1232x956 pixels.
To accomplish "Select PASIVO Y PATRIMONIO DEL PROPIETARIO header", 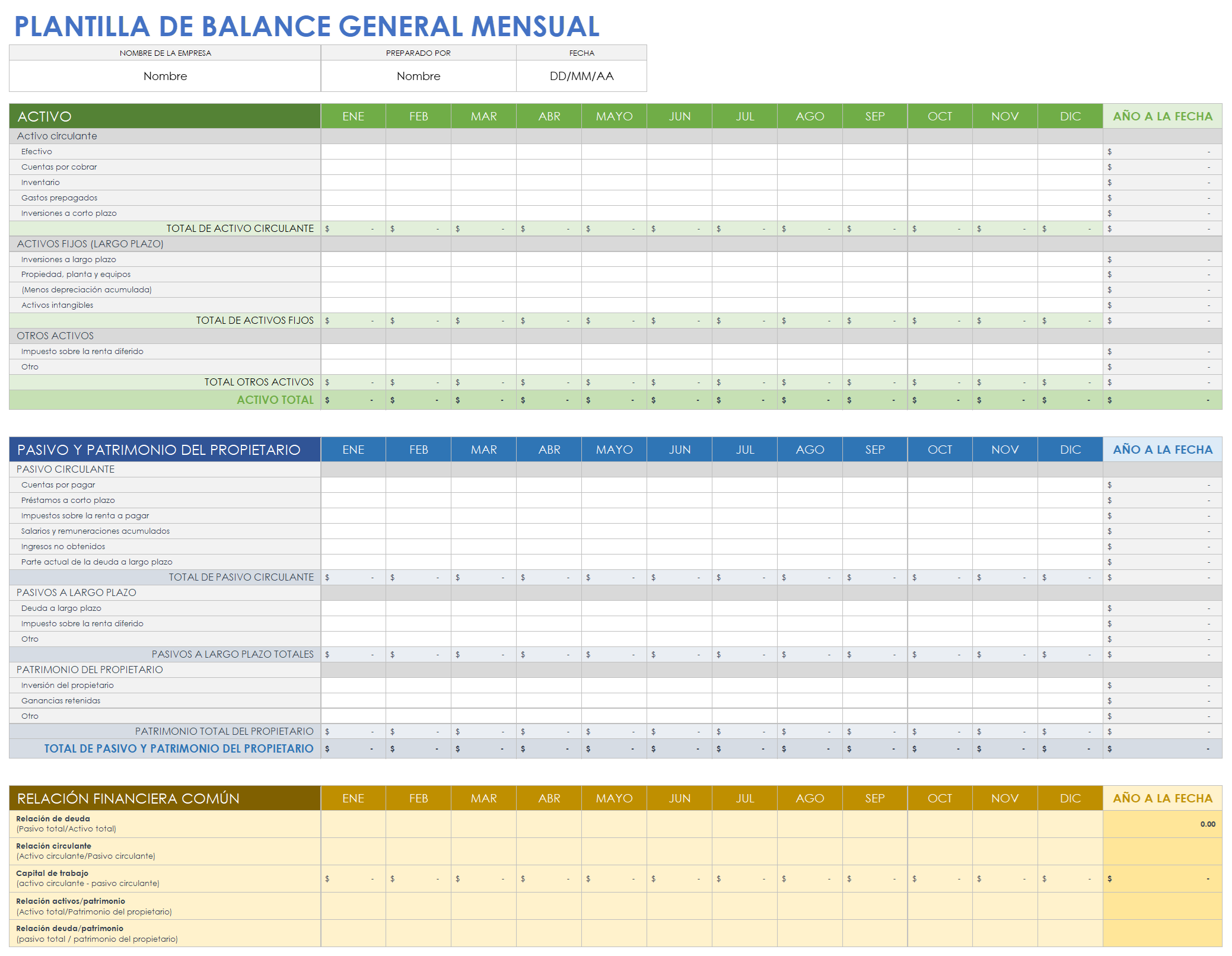I will click(165, 450).
